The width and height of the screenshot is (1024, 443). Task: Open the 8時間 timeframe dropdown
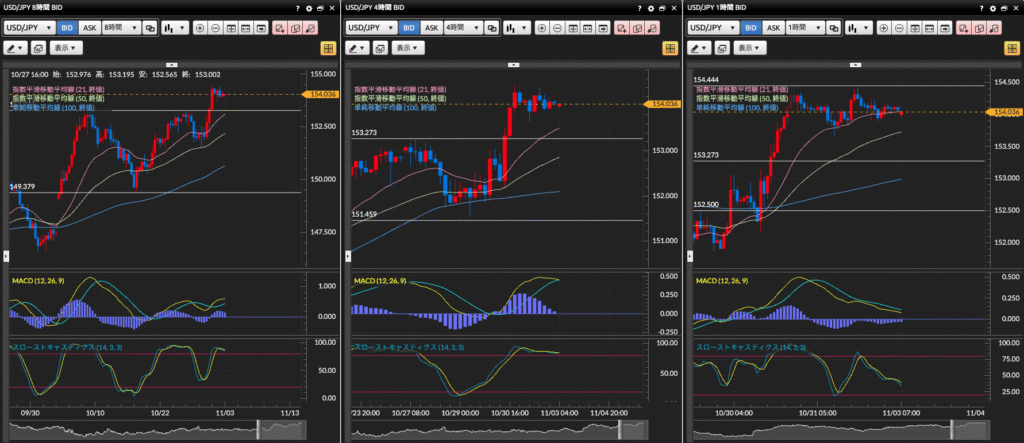[120, 28]
